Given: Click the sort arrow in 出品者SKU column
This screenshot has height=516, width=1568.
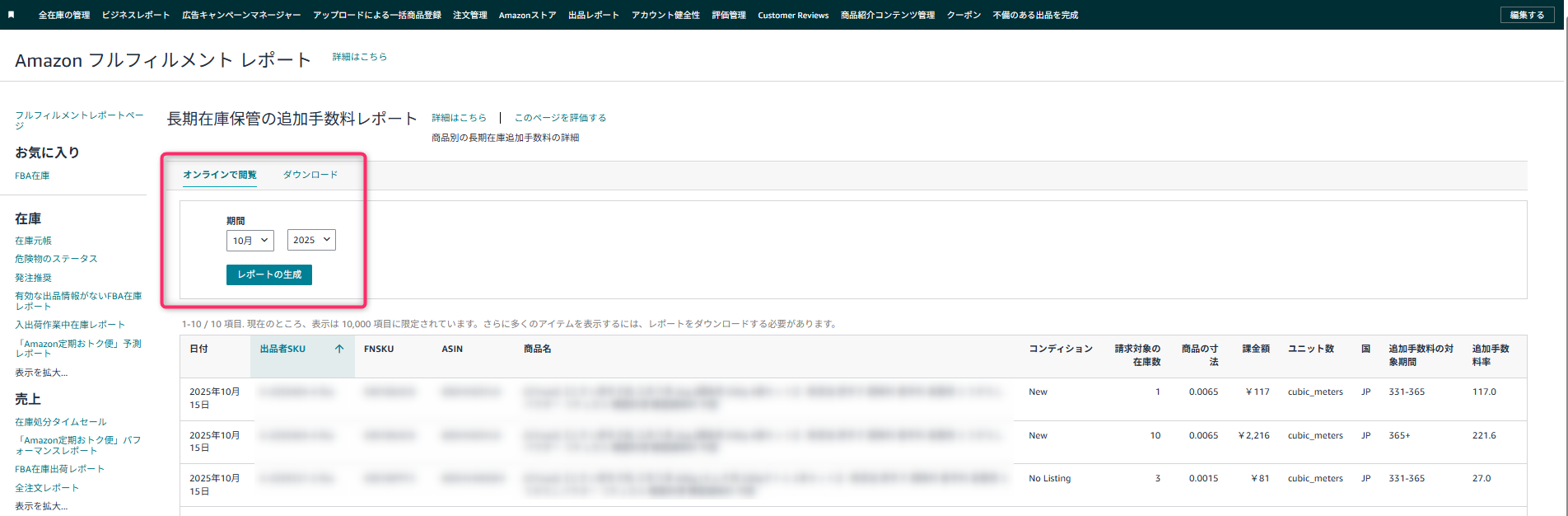Looking at the screenshot, I should (339, 349).
